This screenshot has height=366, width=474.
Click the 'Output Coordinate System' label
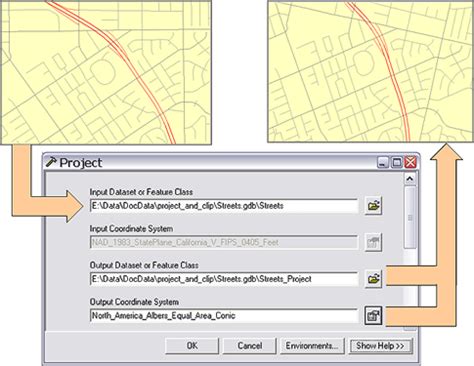click(x=134, y=302)
